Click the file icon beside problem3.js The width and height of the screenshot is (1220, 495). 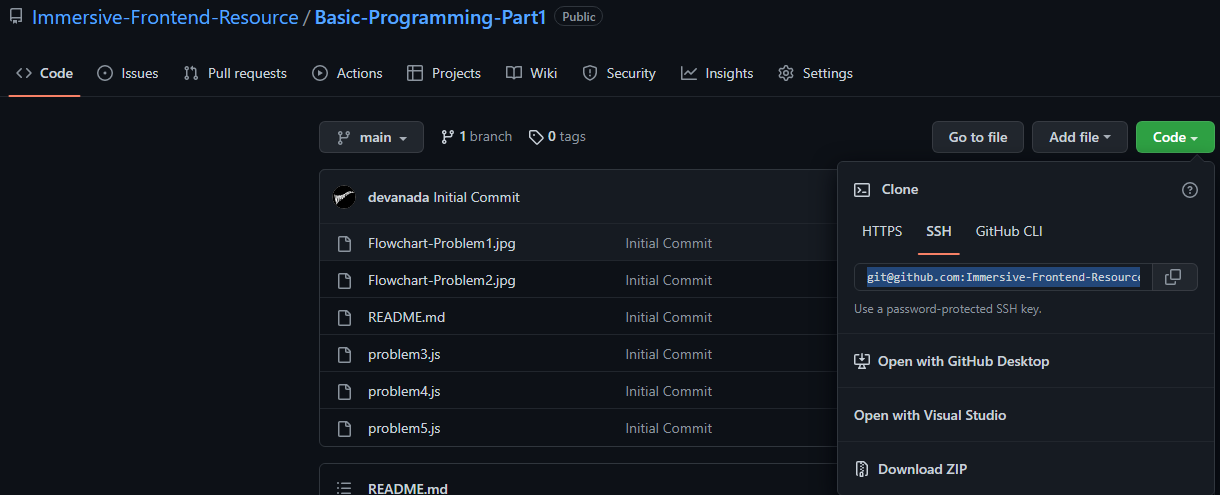point(344,354)
